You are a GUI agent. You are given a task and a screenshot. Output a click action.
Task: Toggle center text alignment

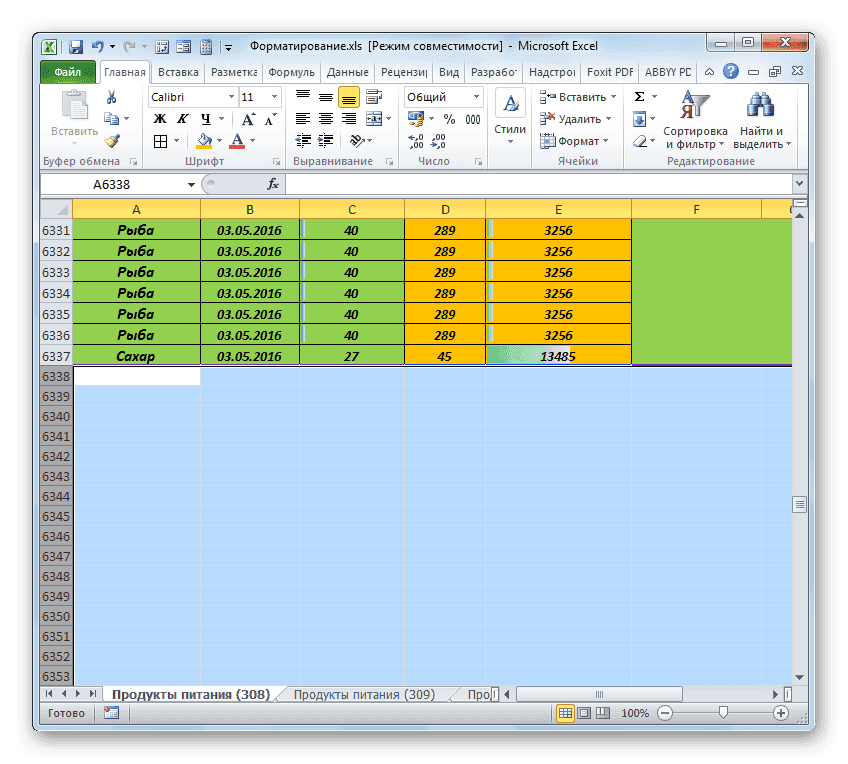(x=324, y=118)
